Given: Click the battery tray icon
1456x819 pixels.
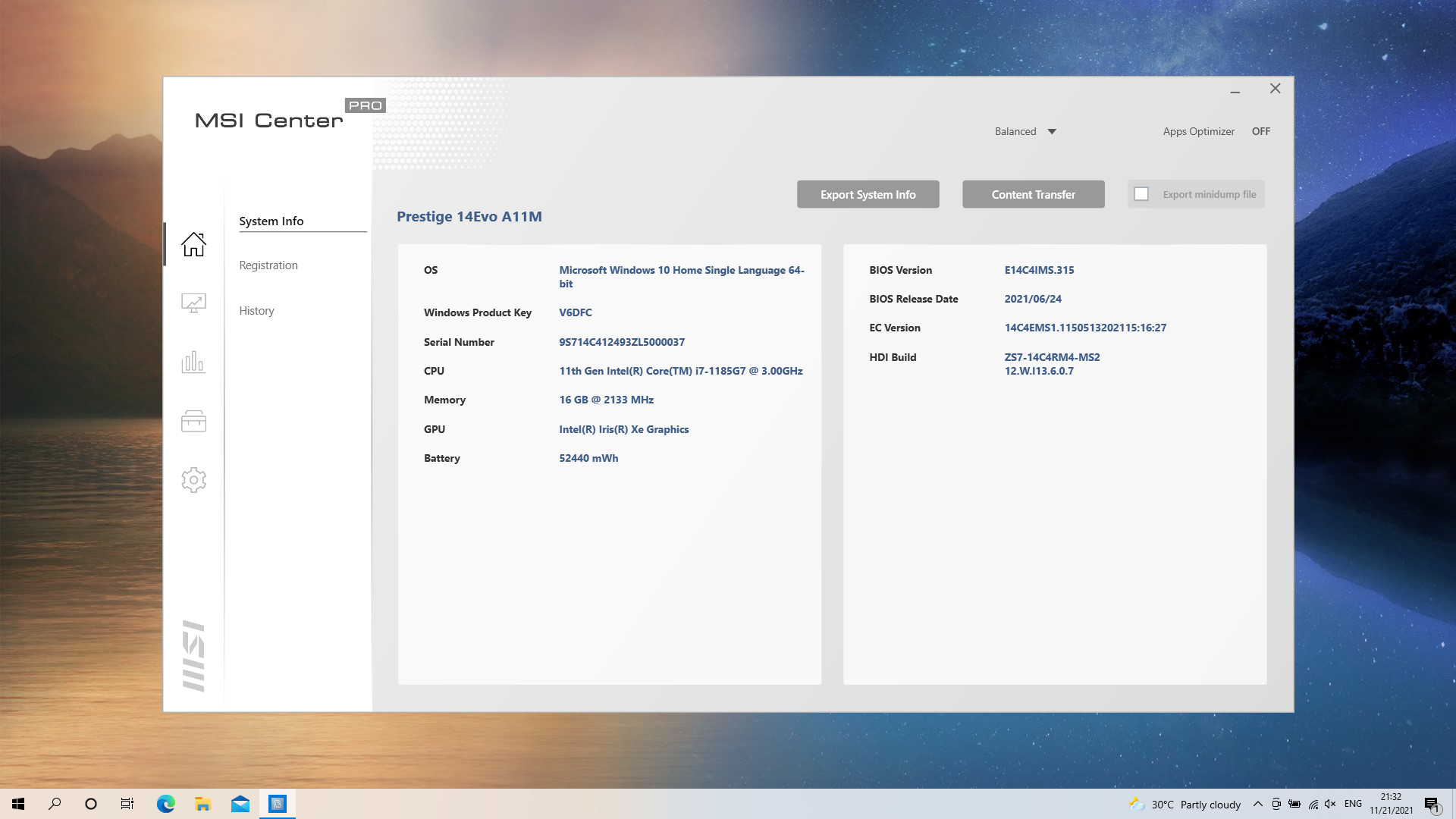Looking at the screenshot, I should (1294, 804).
